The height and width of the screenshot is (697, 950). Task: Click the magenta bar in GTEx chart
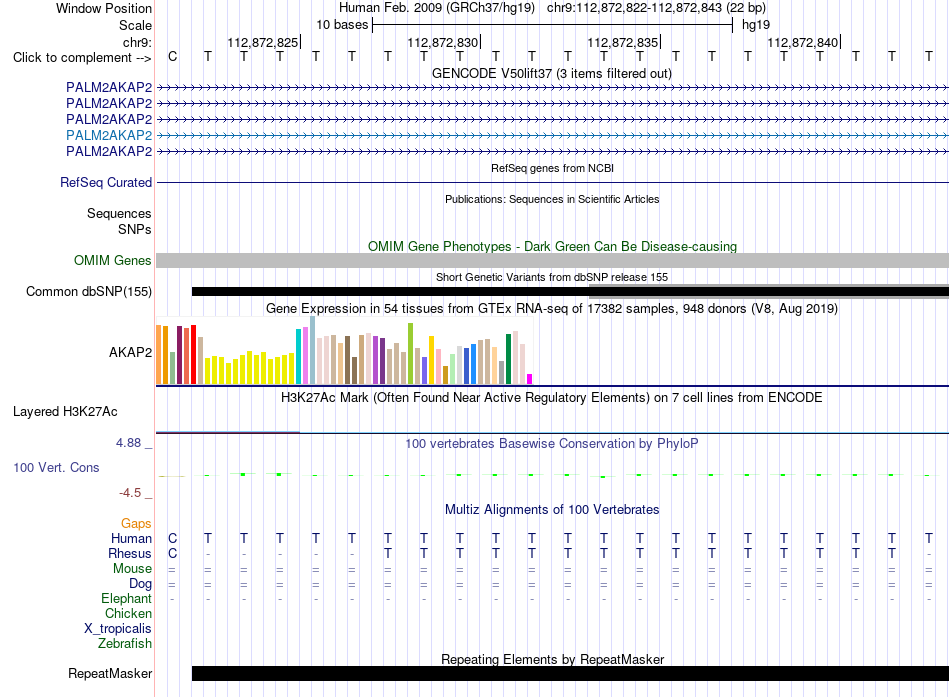pyautogui.click(x=530, y=379)
